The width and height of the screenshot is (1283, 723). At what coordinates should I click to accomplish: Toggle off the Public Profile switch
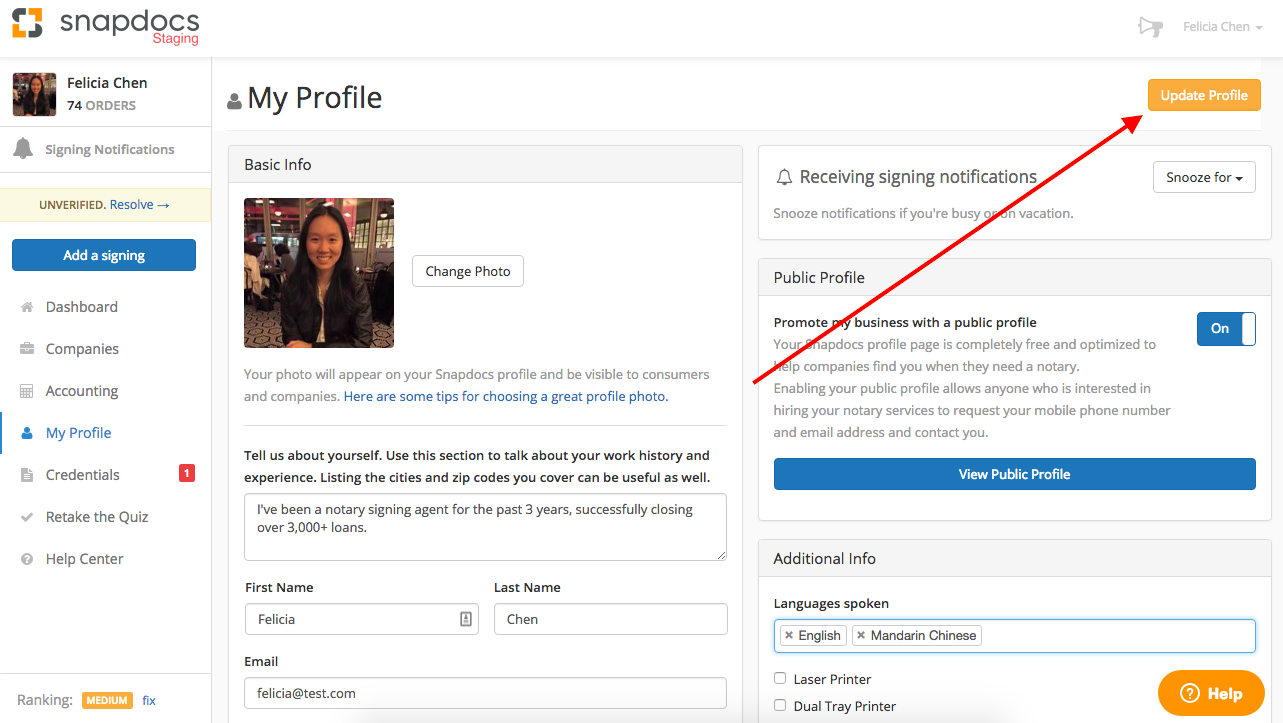[x=1226, y=328]
